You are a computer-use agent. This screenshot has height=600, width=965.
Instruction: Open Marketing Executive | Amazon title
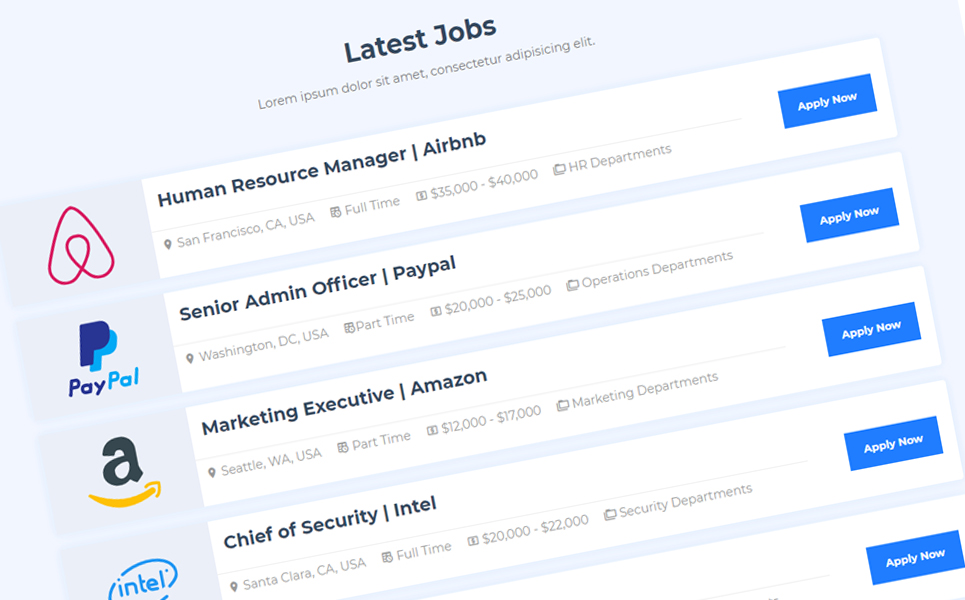(345, 402)
